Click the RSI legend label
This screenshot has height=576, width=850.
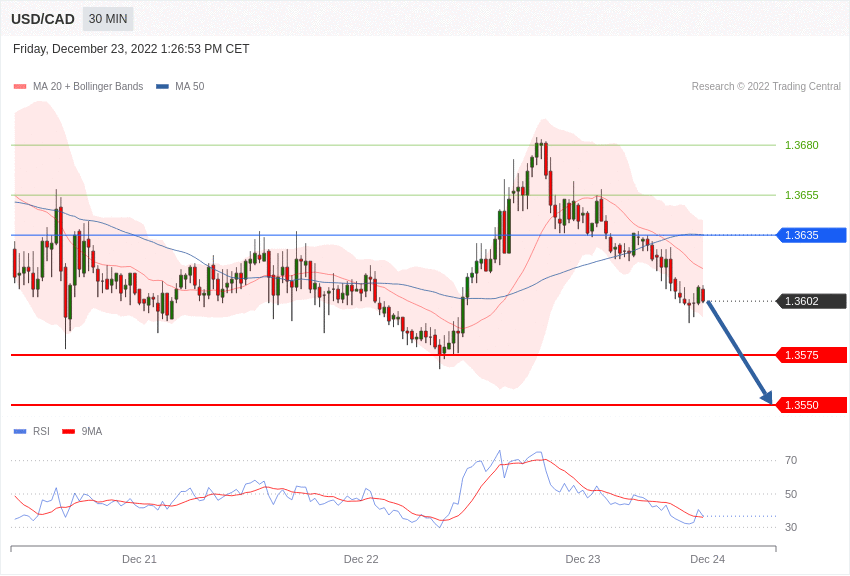[x=41, y=431]
